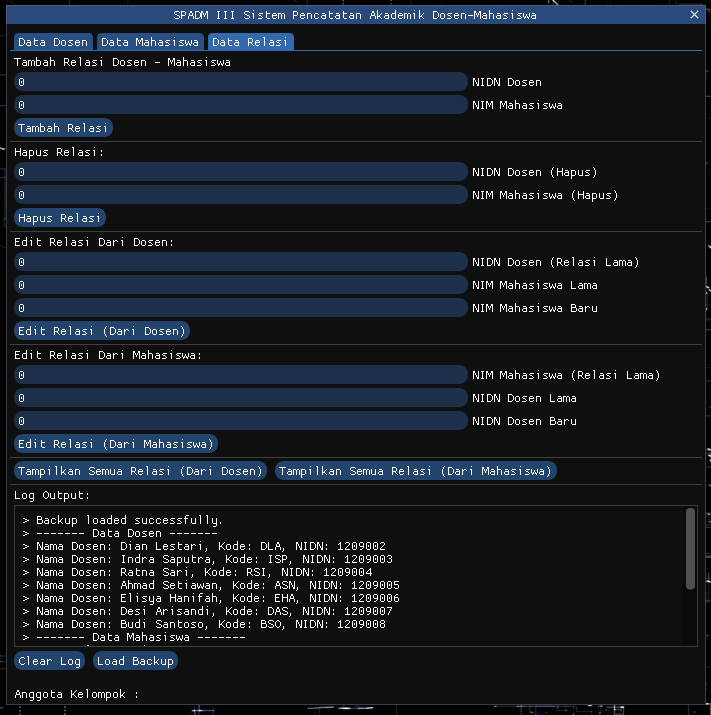Click the Hapus Relasi button

[60, 218]
